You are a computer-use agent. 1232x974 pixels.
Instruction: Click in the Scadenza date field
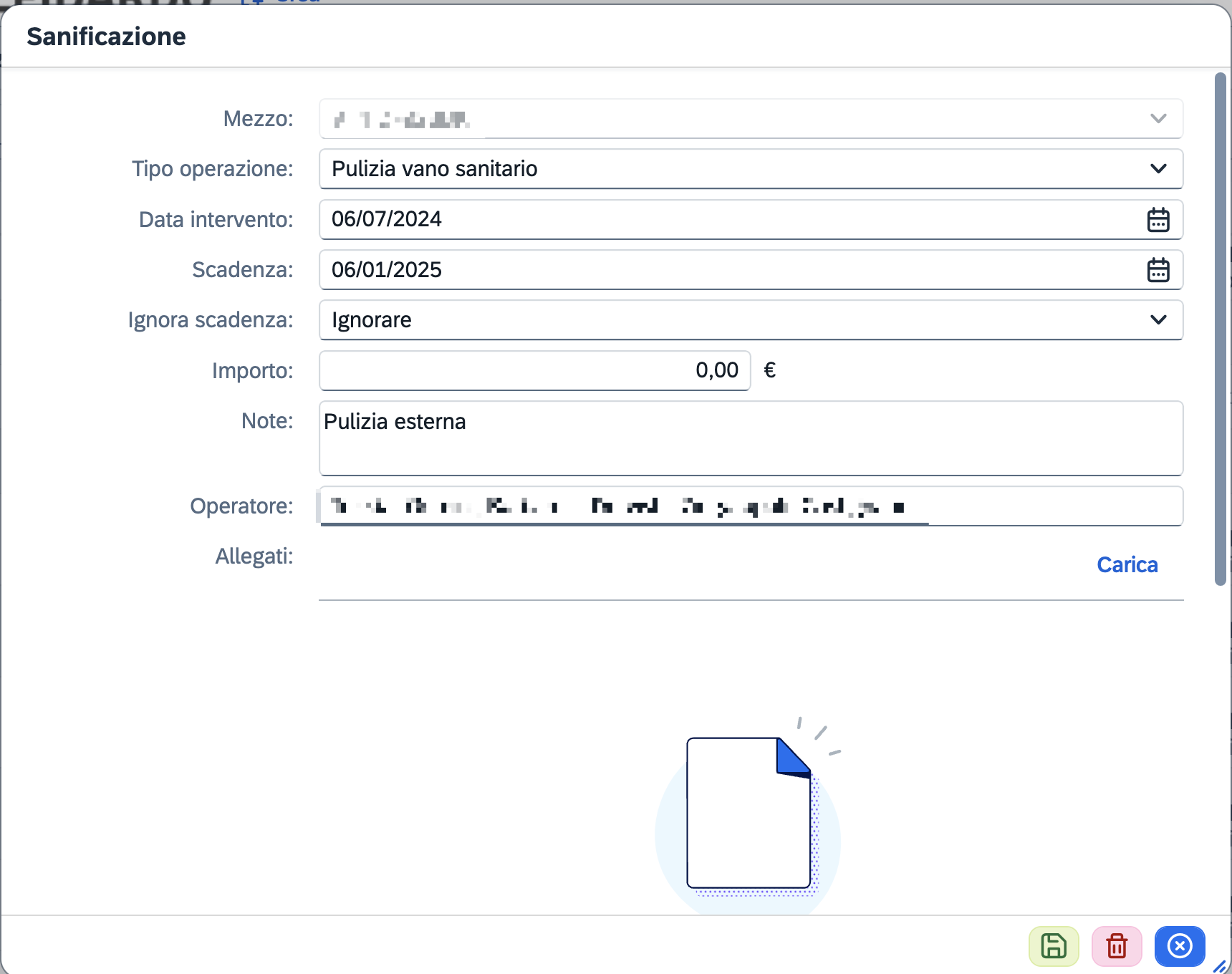pos(731,270)
